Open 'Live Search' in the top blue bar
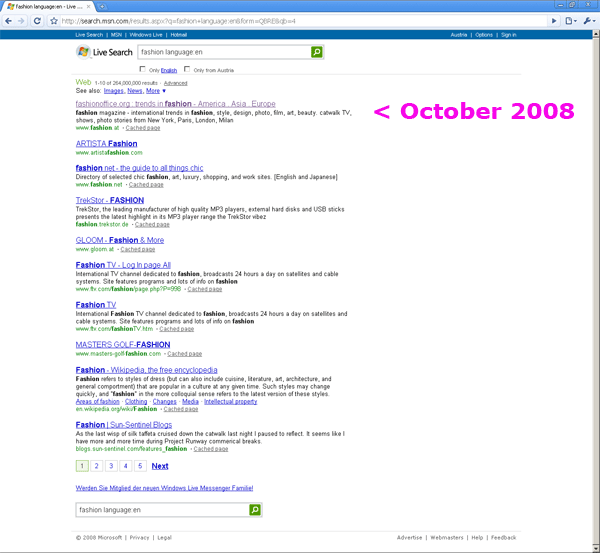Screen dimensions: 600x553 coord(89,35)
